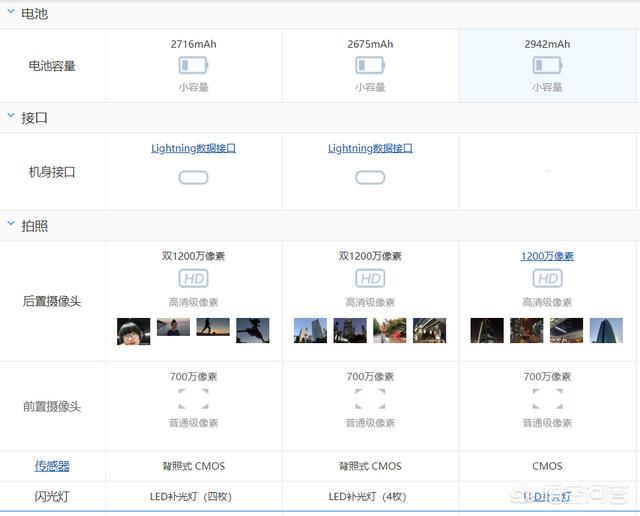Viewport: 640px width, 516px height.
Task: Select 700万像素 in first column
Action: [x=193, y=376]
